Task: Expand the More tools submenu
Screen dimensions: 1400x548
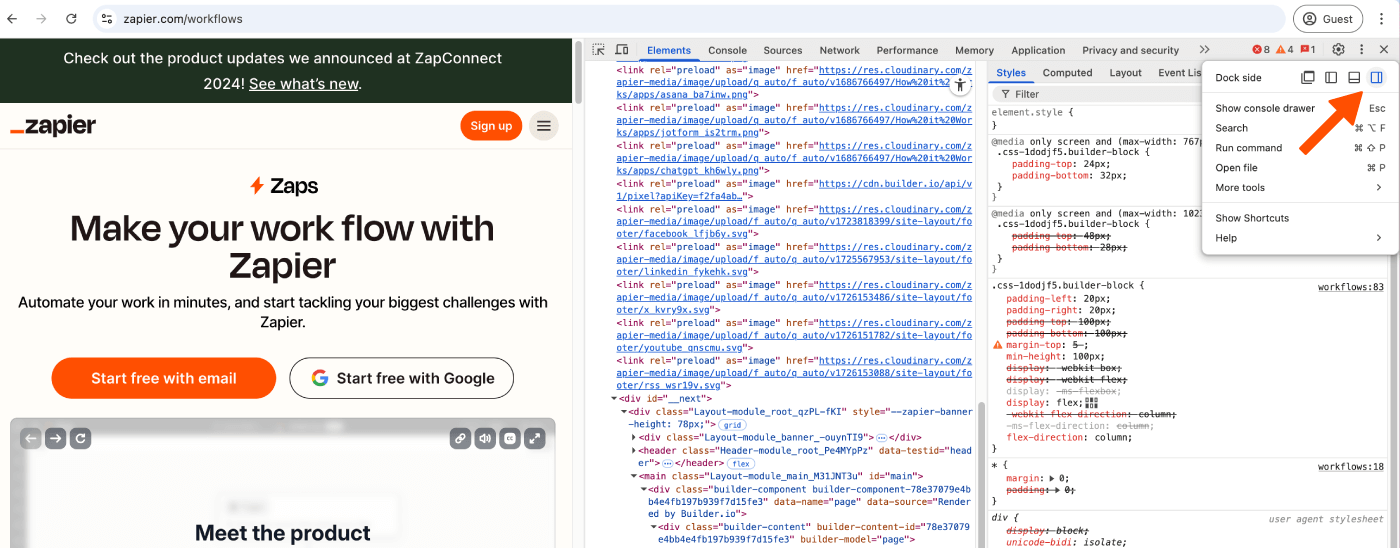Action: click(x=1298, y=188)
